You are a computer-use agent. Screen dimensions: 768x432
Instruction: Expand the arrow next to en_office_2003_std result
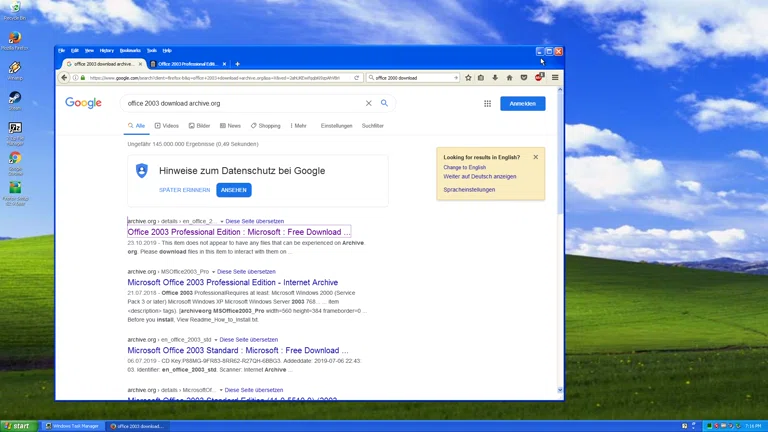[x=216, y=340]
